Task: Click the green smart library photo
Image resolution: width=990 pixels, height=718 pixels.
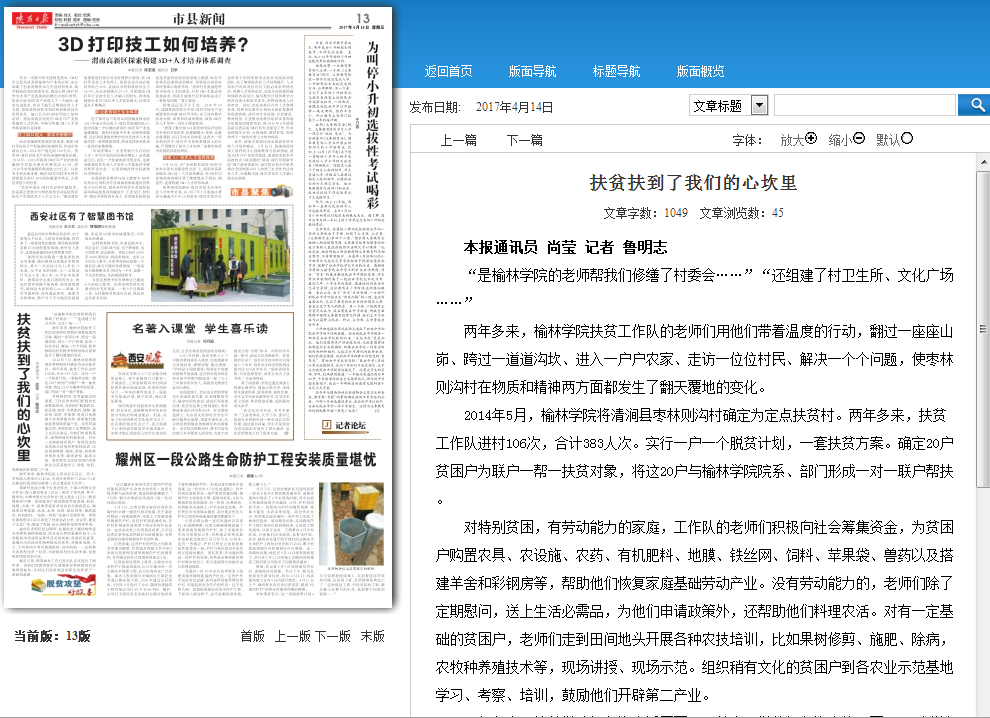Action: coord(221,256)
